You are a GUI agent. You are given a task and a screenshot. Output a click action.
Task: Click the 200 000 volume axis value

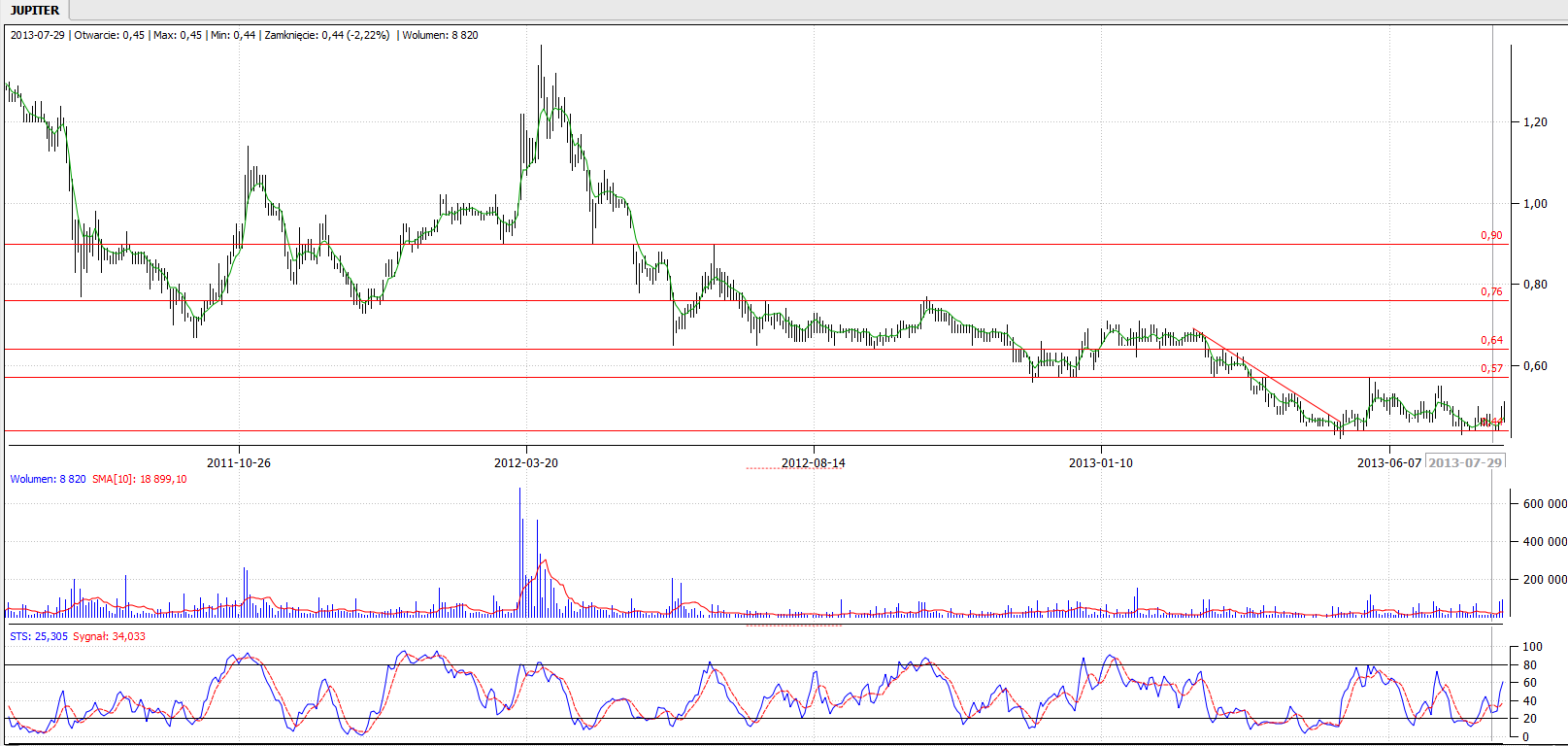click(1545, 580)
